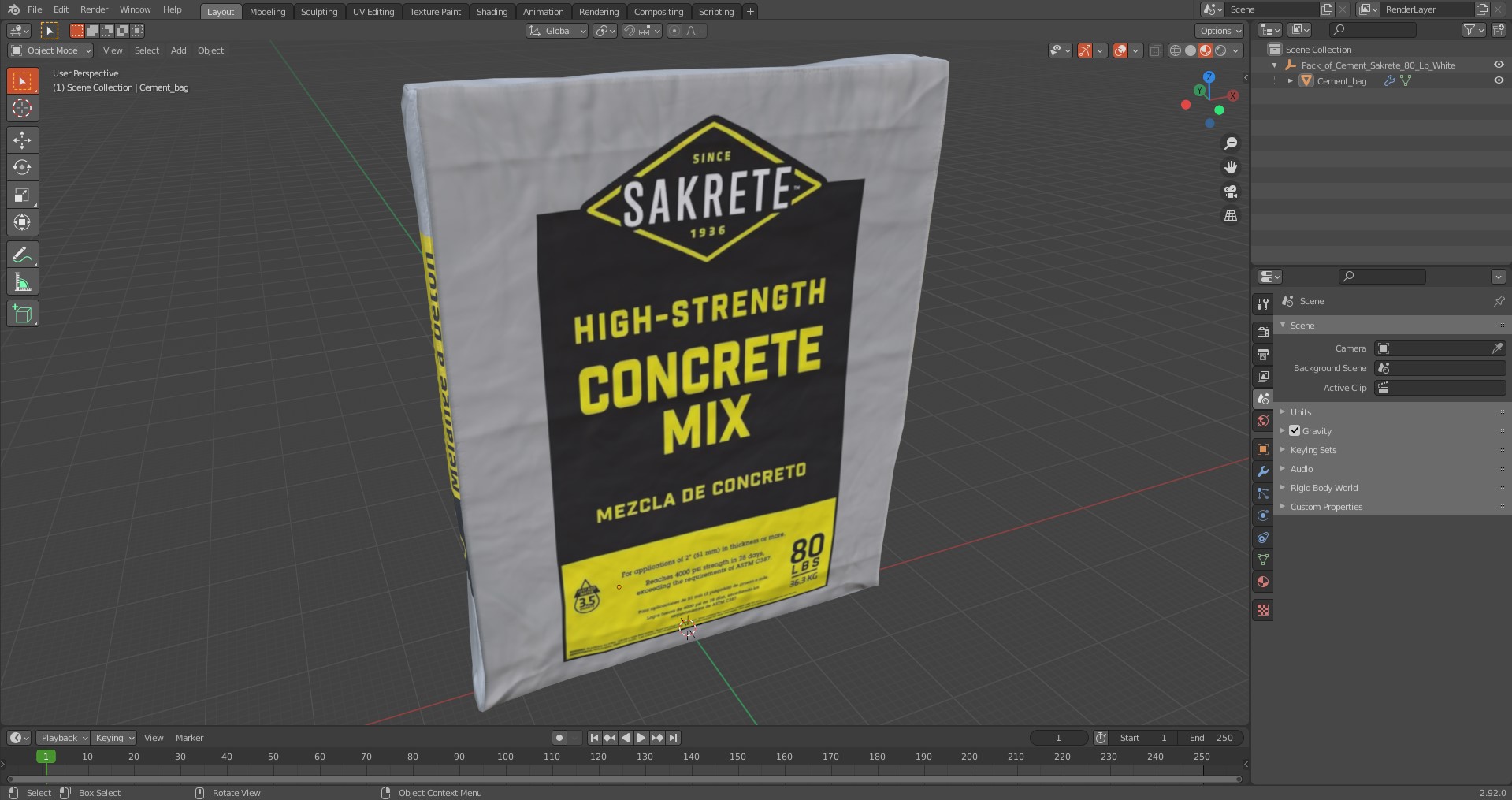Switch to material preview shading
Screen dimensions: 1512x800
(x=1206, y=50)
